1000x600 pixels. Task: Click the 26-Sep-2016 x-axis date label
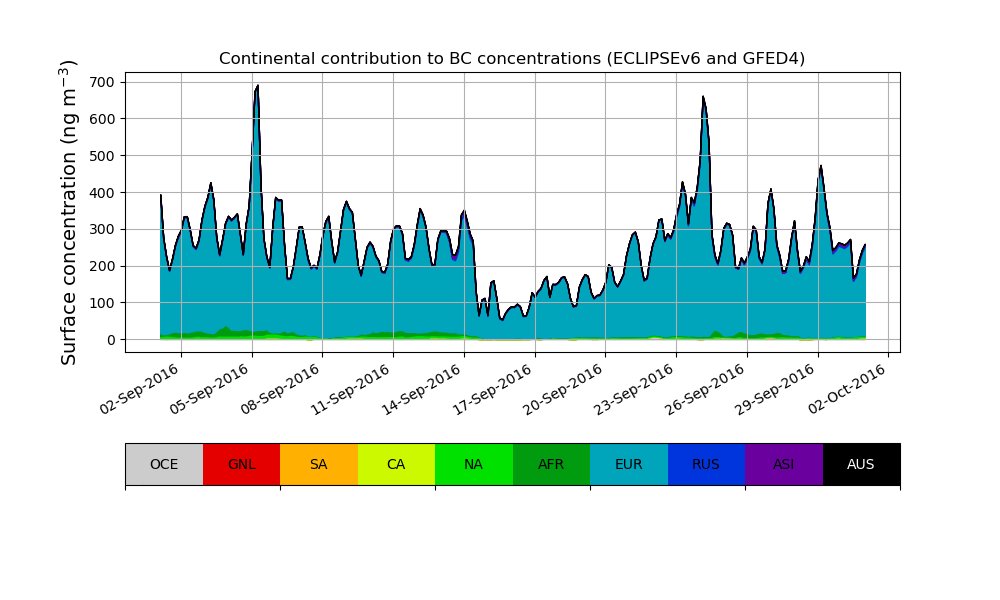[x=707, y=388]
